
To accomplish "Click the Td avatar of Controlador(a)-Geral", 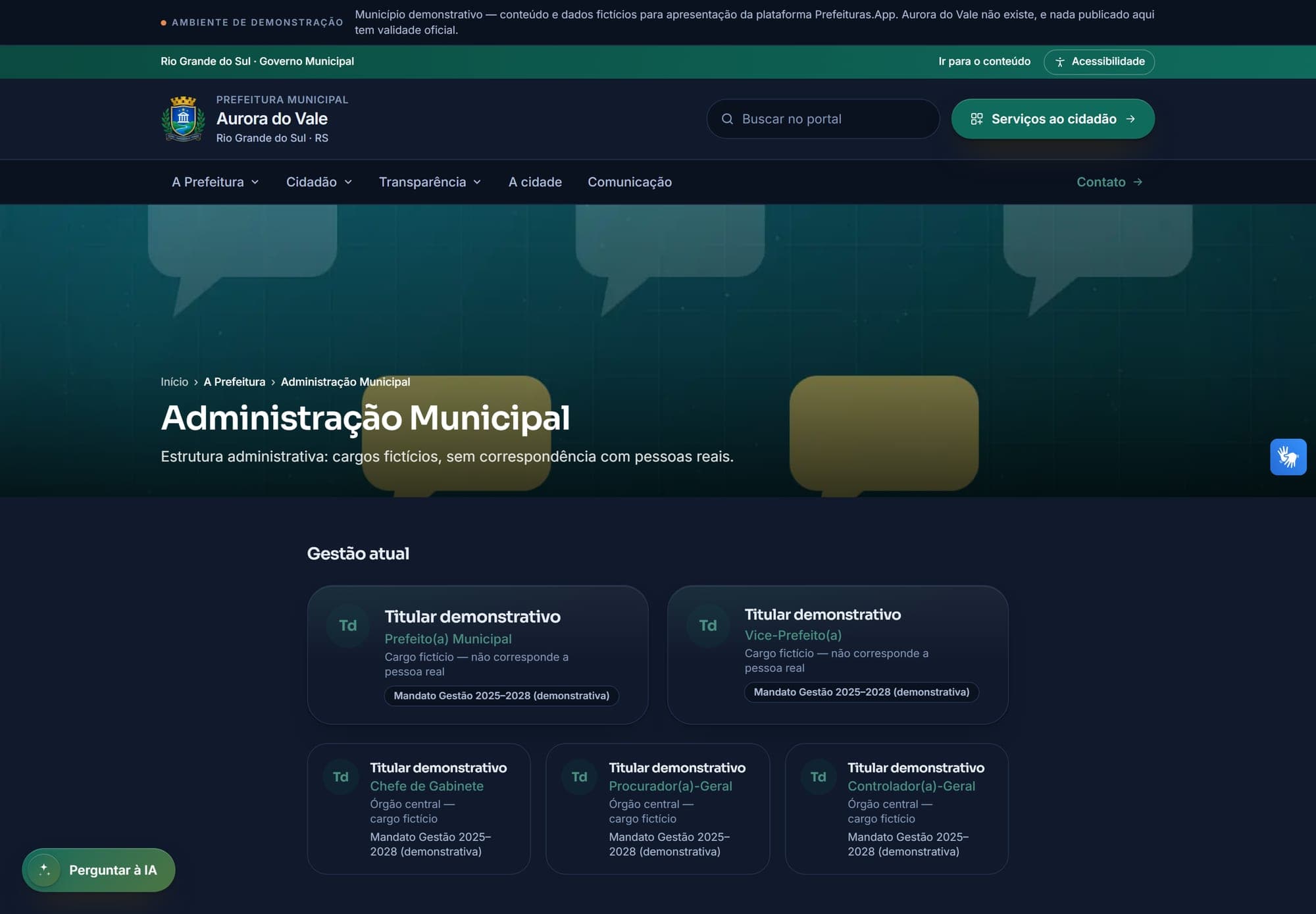I will click(x=818, y=776).
